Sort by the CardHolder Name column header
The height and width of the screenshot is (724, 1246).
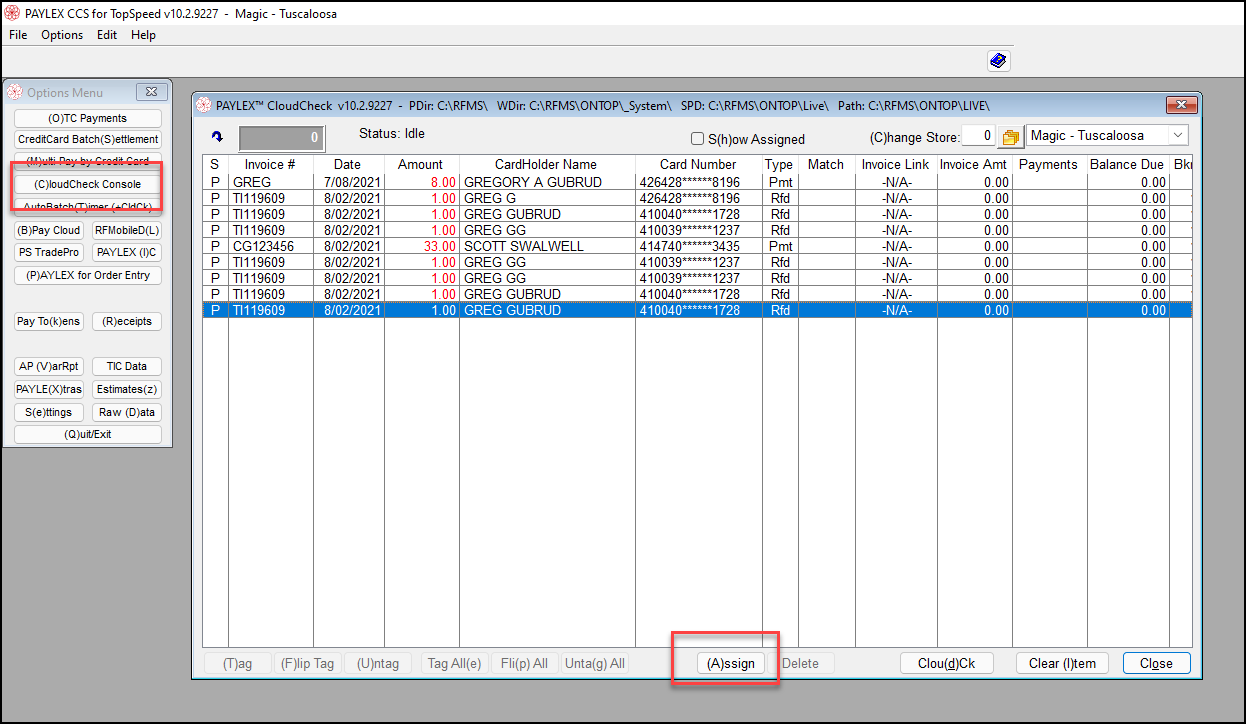click(546, 164)
